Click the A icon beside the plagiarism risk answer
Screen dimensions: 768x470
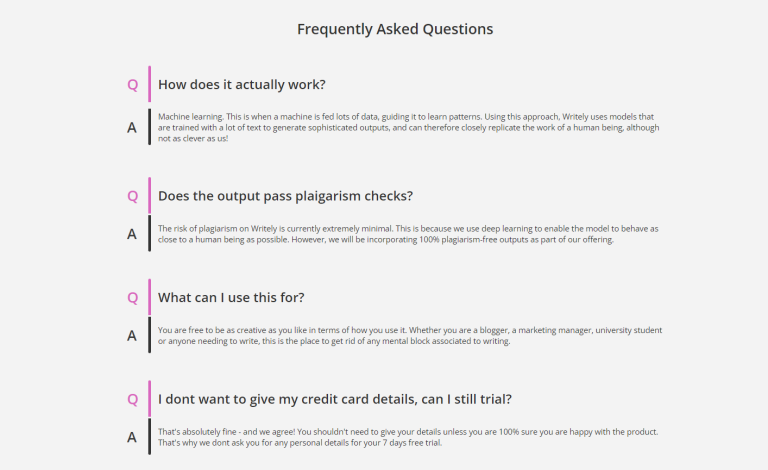pos(132,234)
